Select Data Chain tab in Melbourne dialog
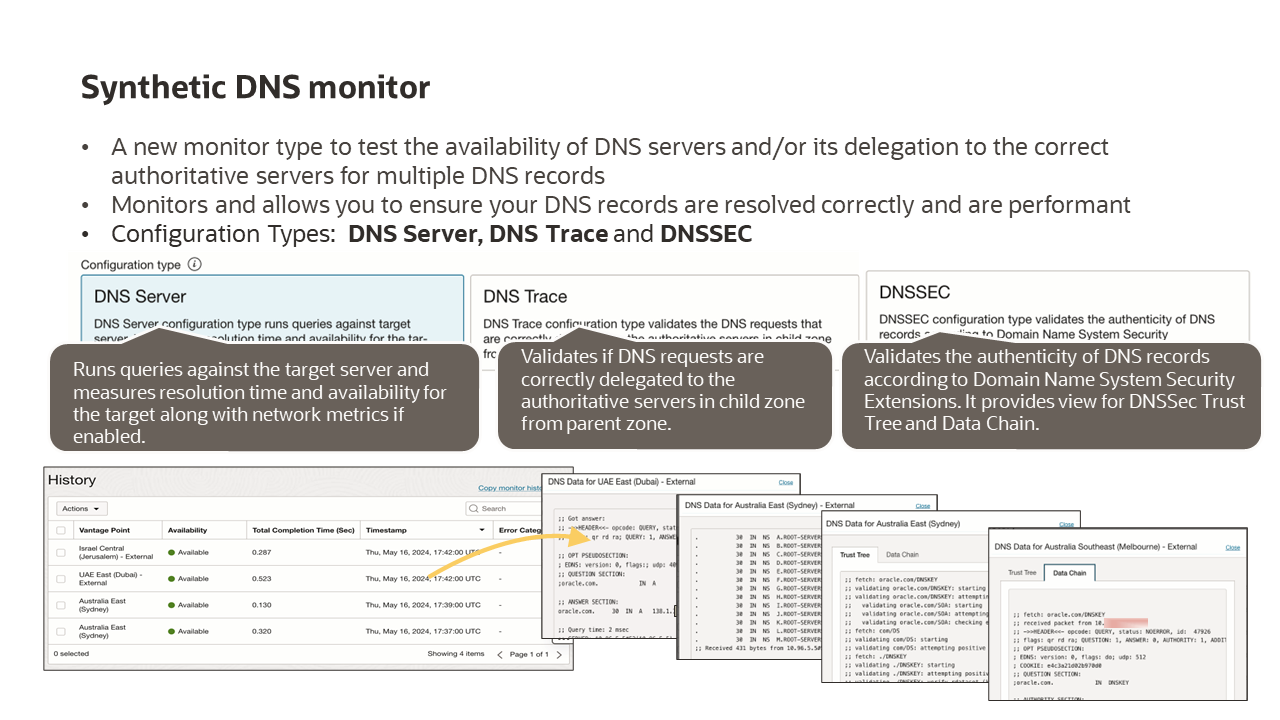 (1069, 573)
